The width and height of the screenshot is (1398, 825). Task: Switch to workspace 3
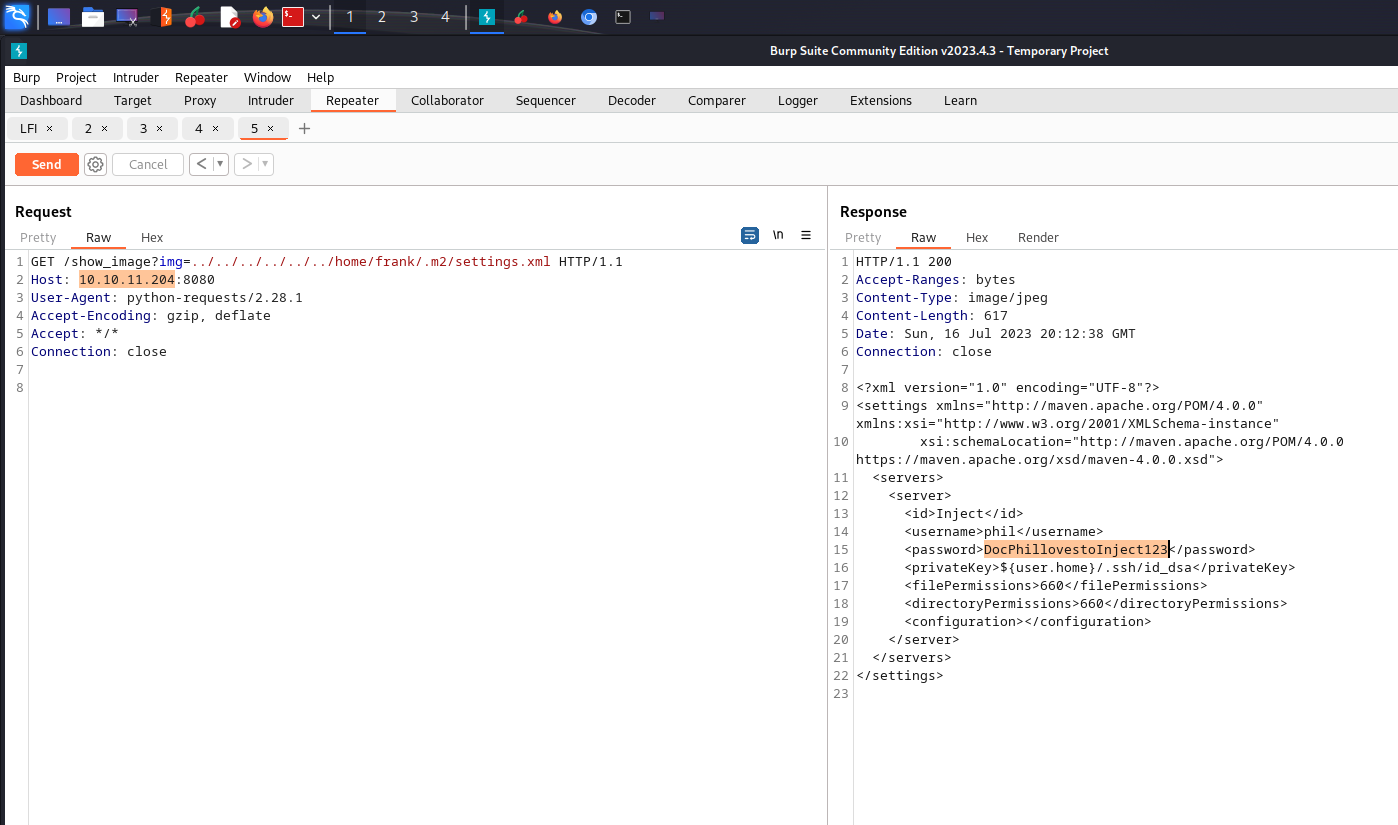coord(414,17)
